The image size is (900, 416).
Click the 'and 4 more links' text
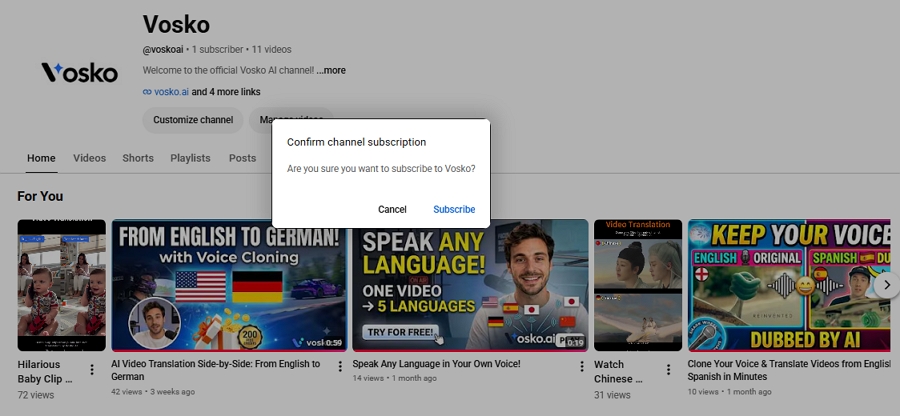(x=226, y=92)
